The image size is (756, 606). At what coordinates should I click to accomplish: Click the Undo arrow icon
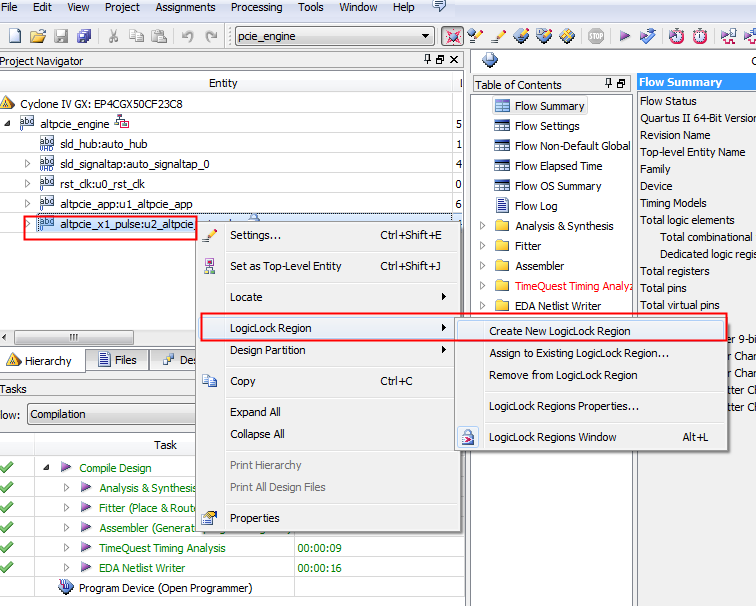[x=188, y=36]
